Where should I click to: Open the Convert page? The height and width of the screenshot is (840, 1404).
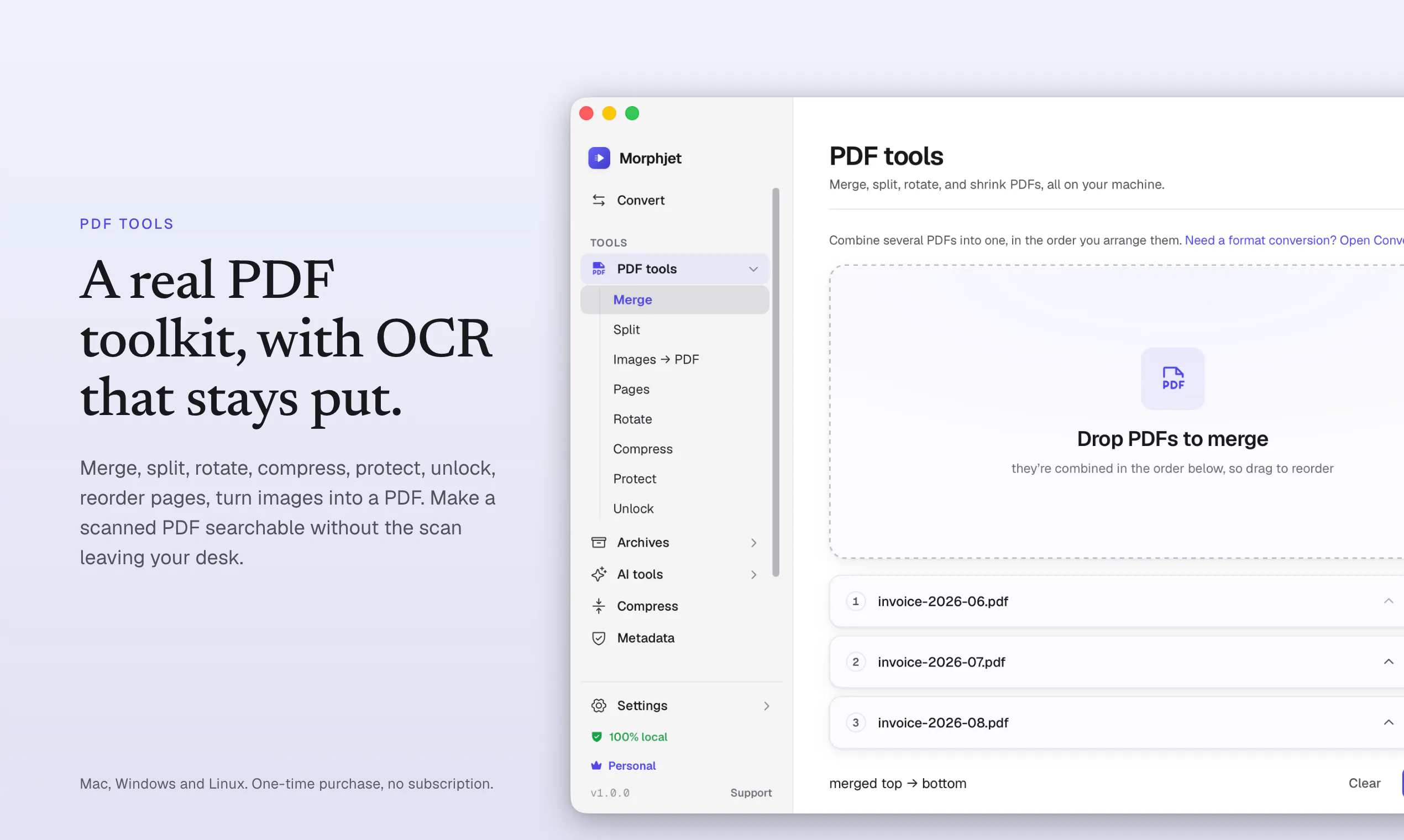point(675,200)
